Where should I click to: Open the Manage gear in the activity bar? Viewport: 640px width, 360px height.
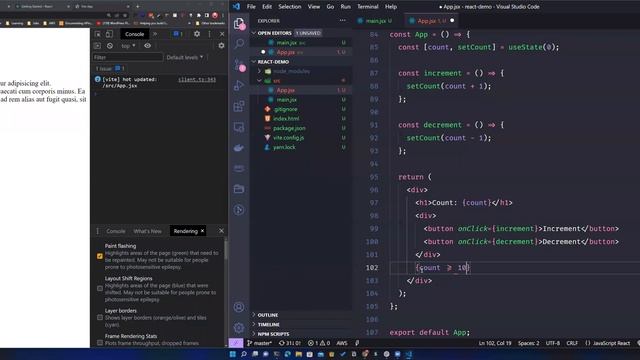click(x=239, y=327)
